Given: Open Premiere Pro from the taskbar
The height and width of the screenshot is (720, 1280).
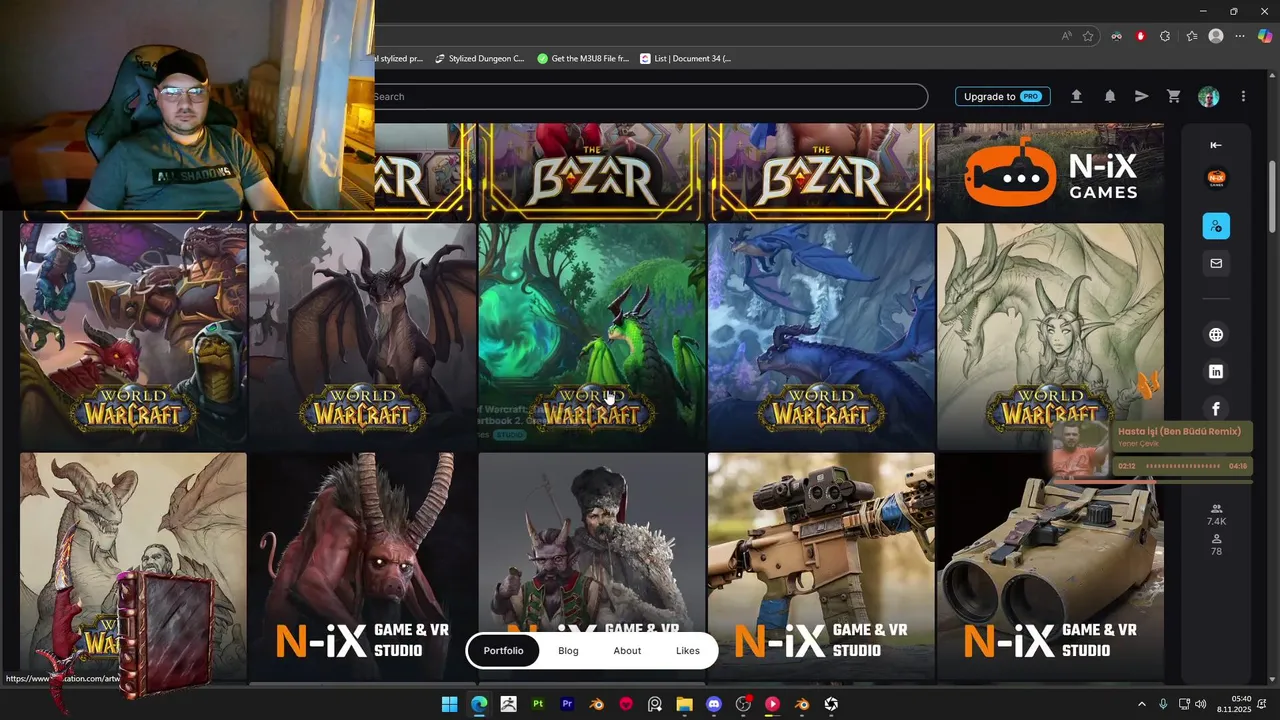Looking at the screenshot, I should point(567,704).
